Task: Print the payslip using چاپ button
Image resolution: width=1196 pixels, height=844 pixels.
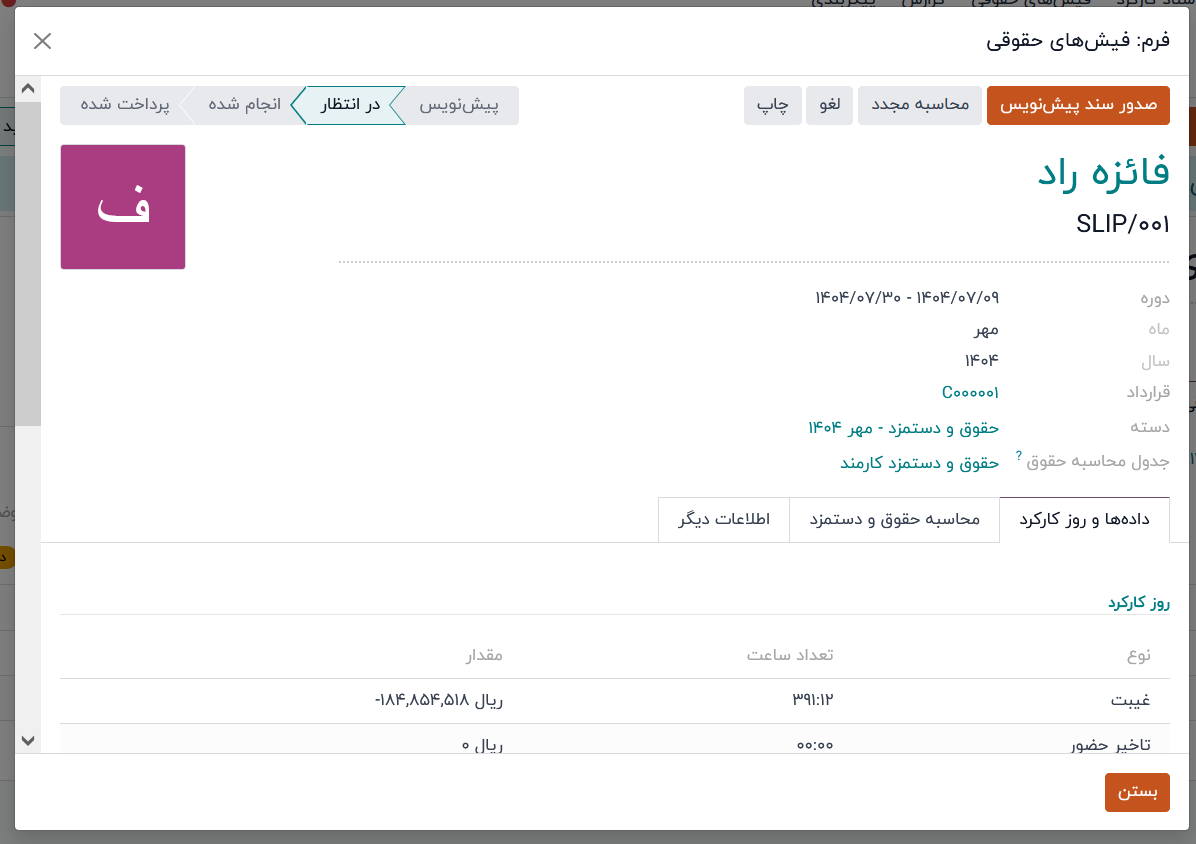Action: [x=773, y=105]
